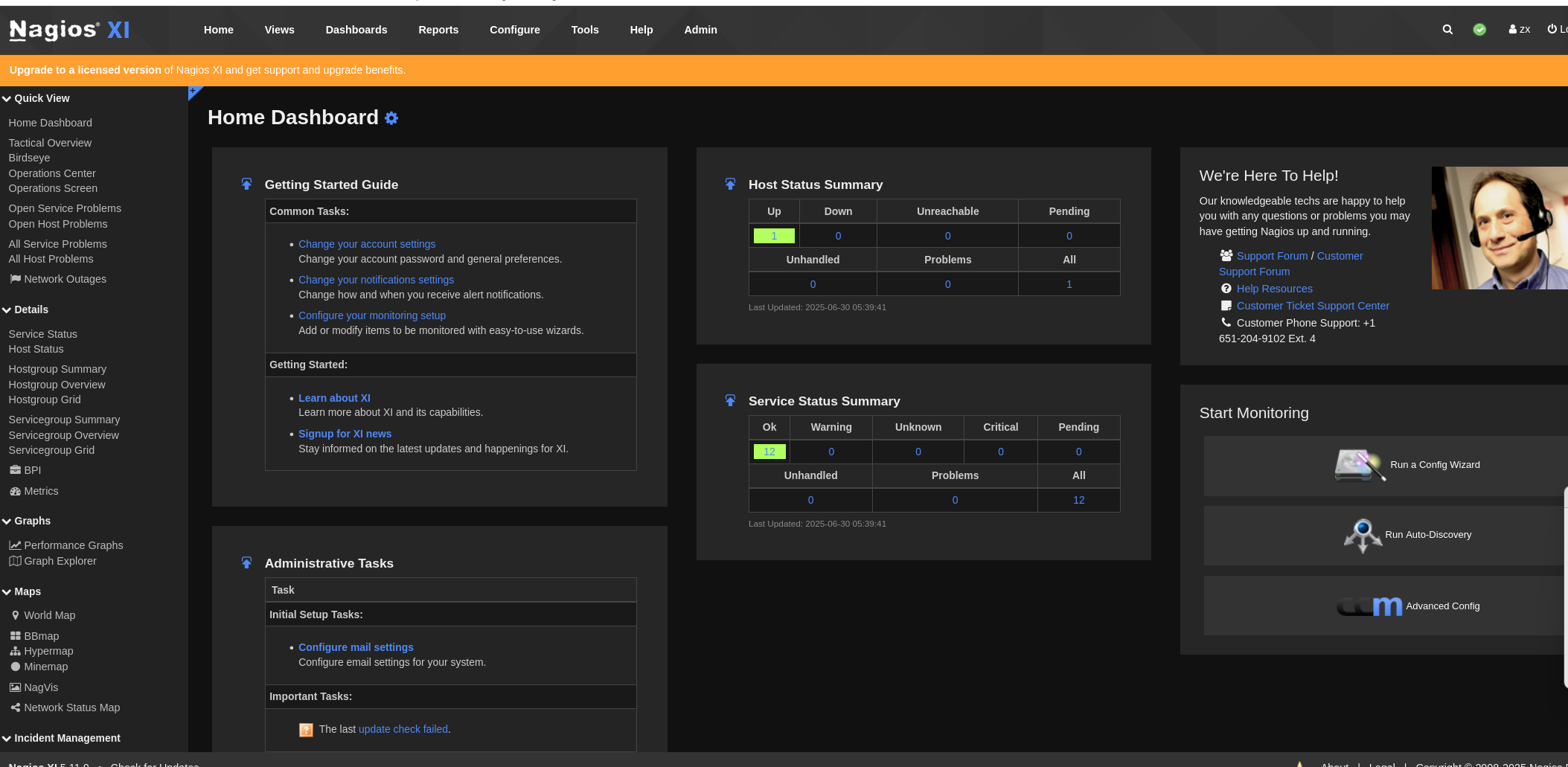Open Help Resources link
Image resolution: width=1568 pixels, height=767 pixels.
pyautogui.click(x=1274, y=289)
